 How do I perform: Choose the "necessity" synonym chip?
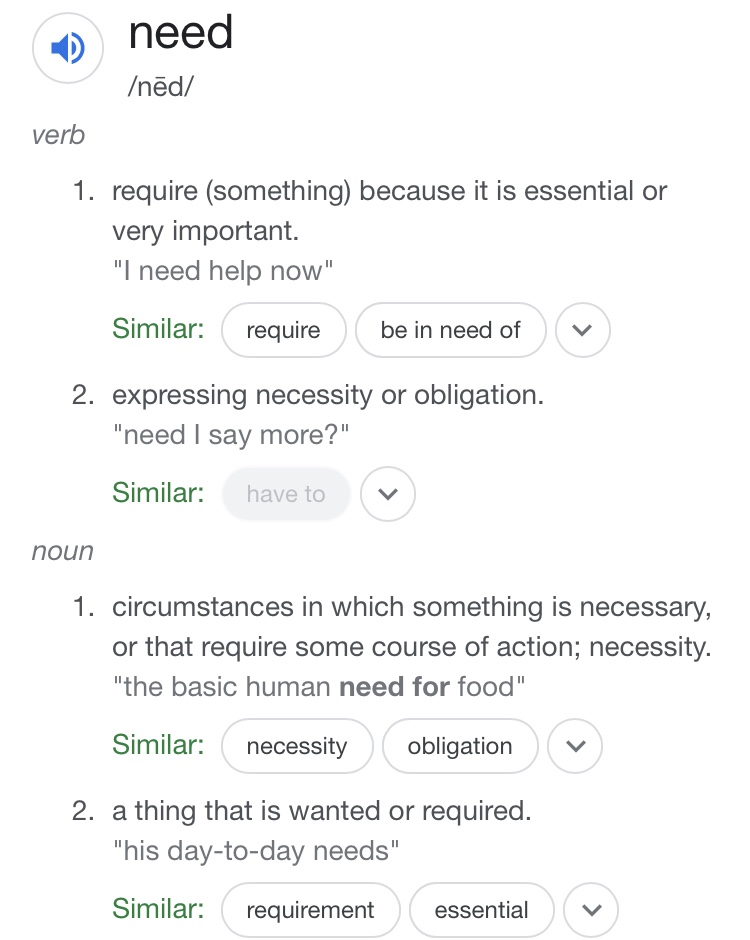point(297,747)
